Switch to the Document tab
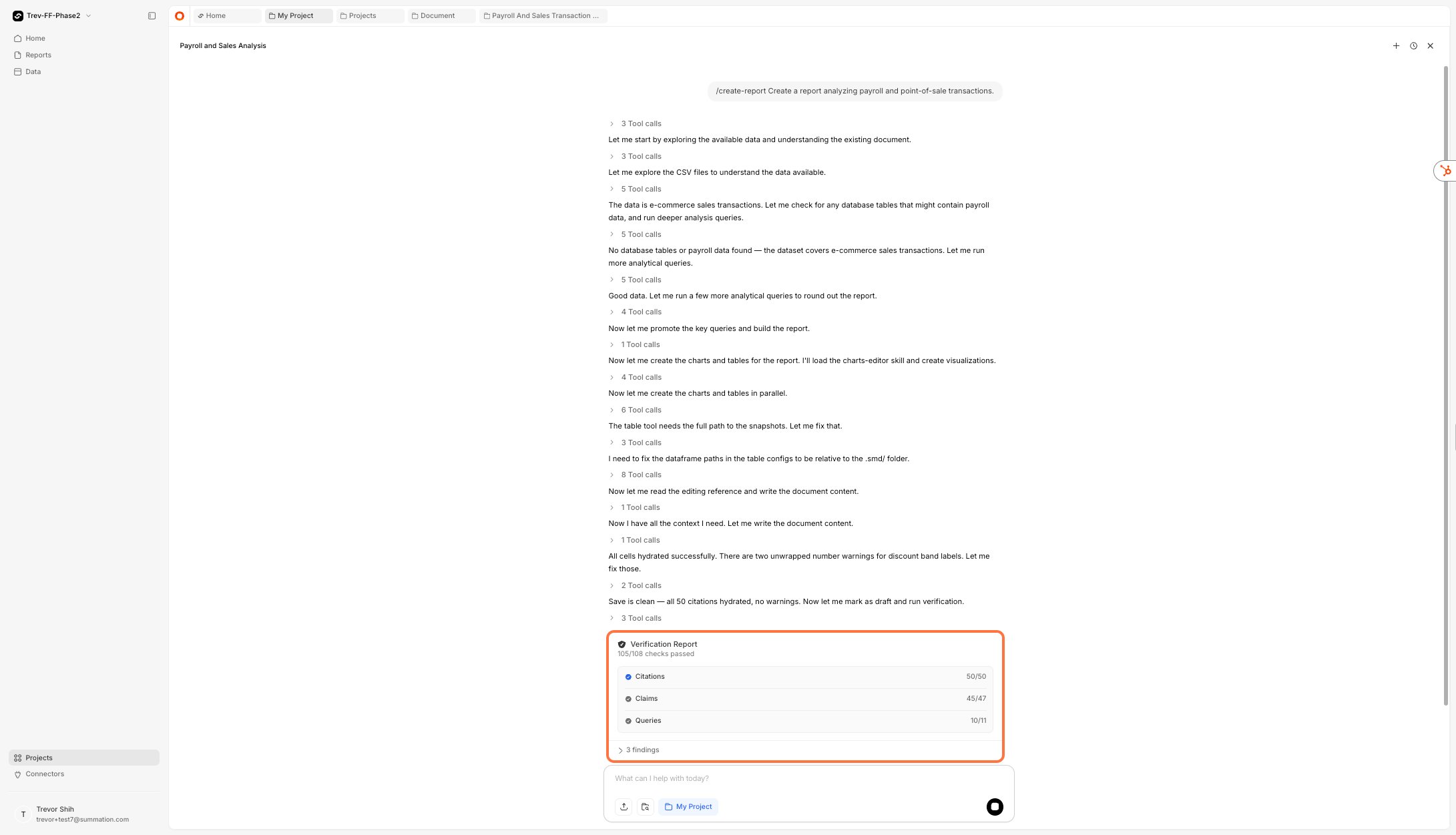1456x835 pixels. pos(442,16)
